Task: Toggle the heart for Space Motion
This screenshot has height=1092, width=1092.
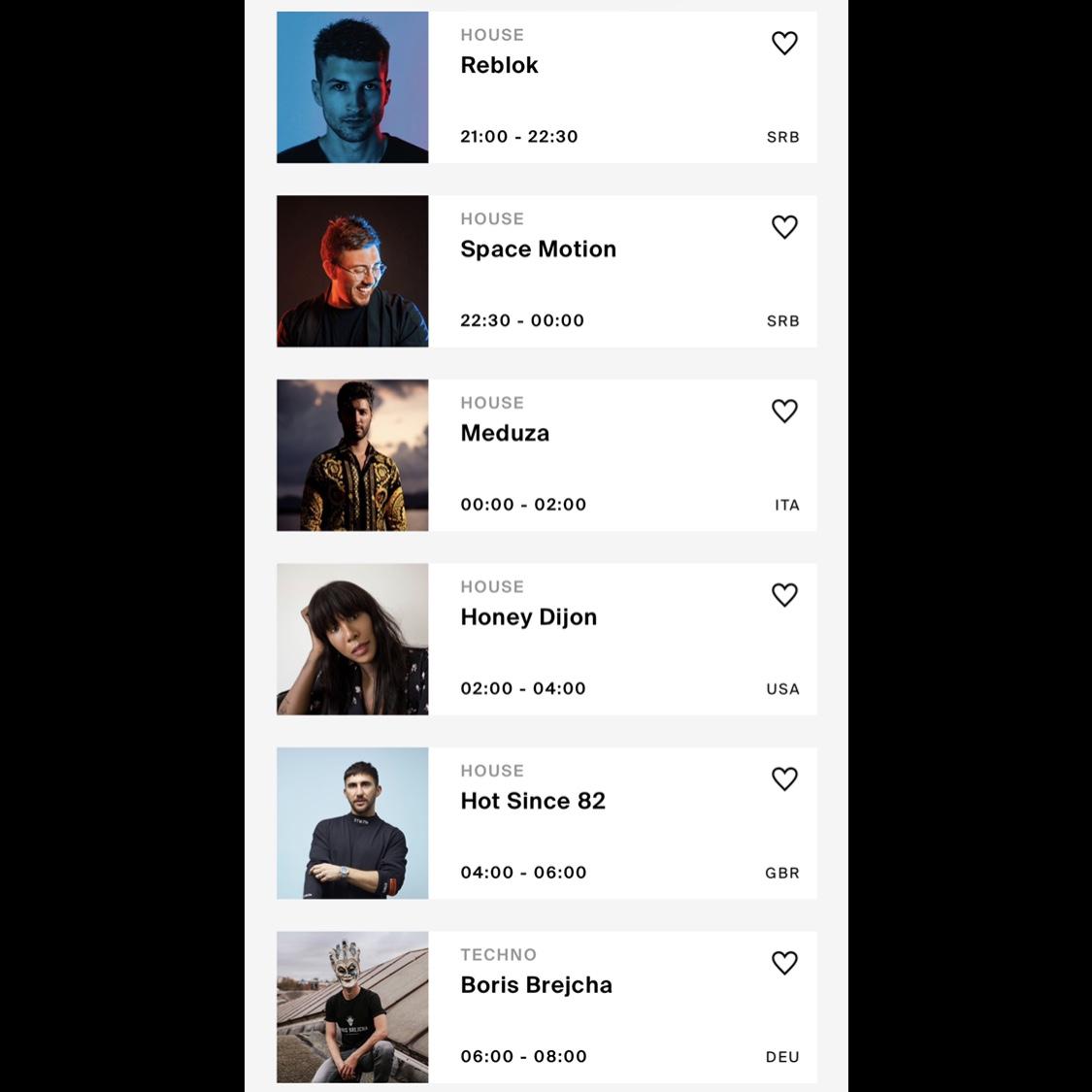Action: (x=784, y=227)
